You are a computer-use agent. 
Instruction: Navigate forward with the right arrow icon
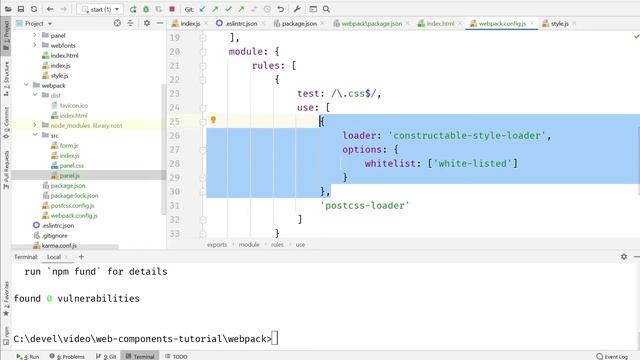pos(63,9)
